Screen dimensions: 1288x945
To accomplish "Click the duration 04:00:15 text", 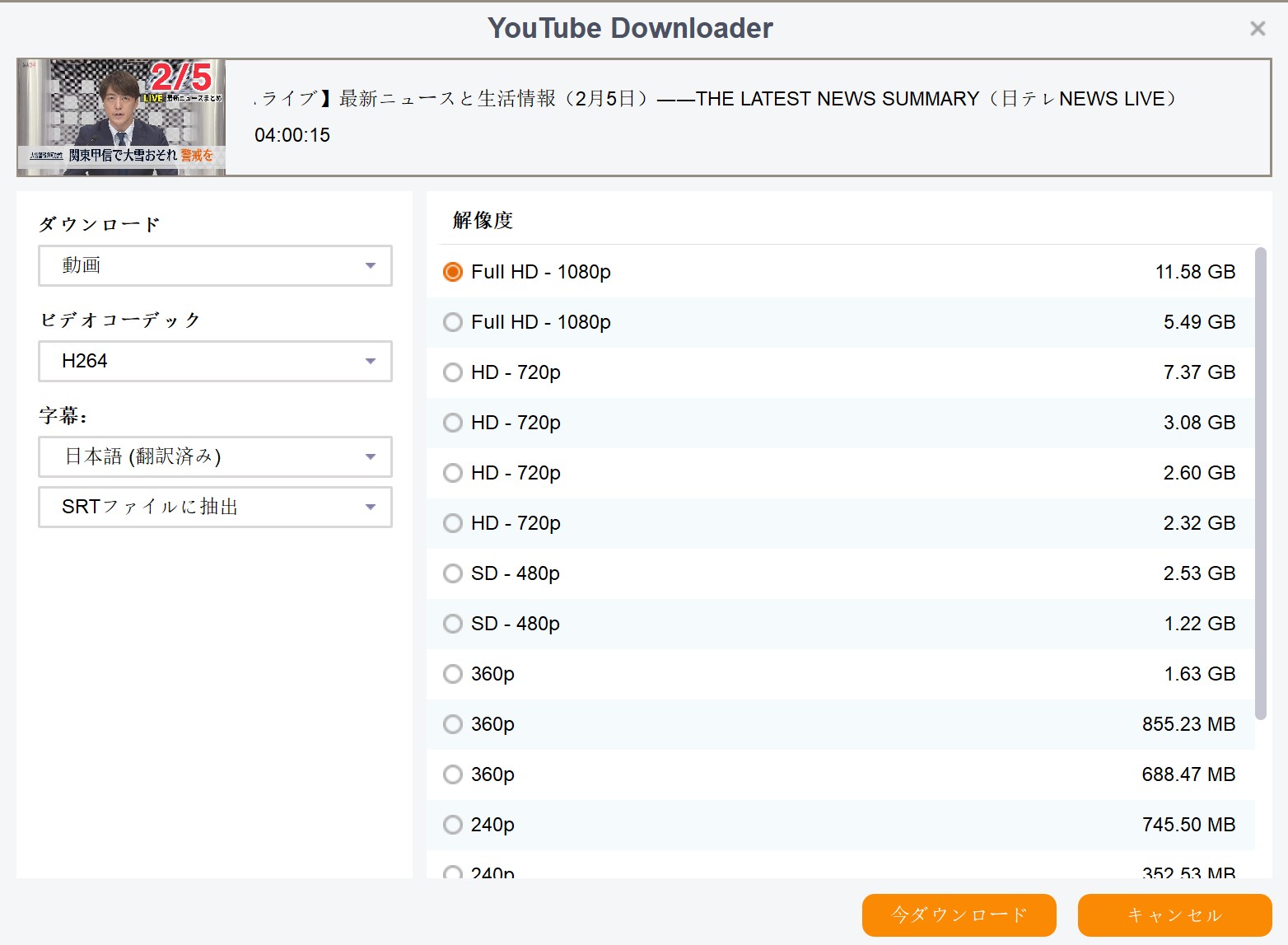I will 292,135.
